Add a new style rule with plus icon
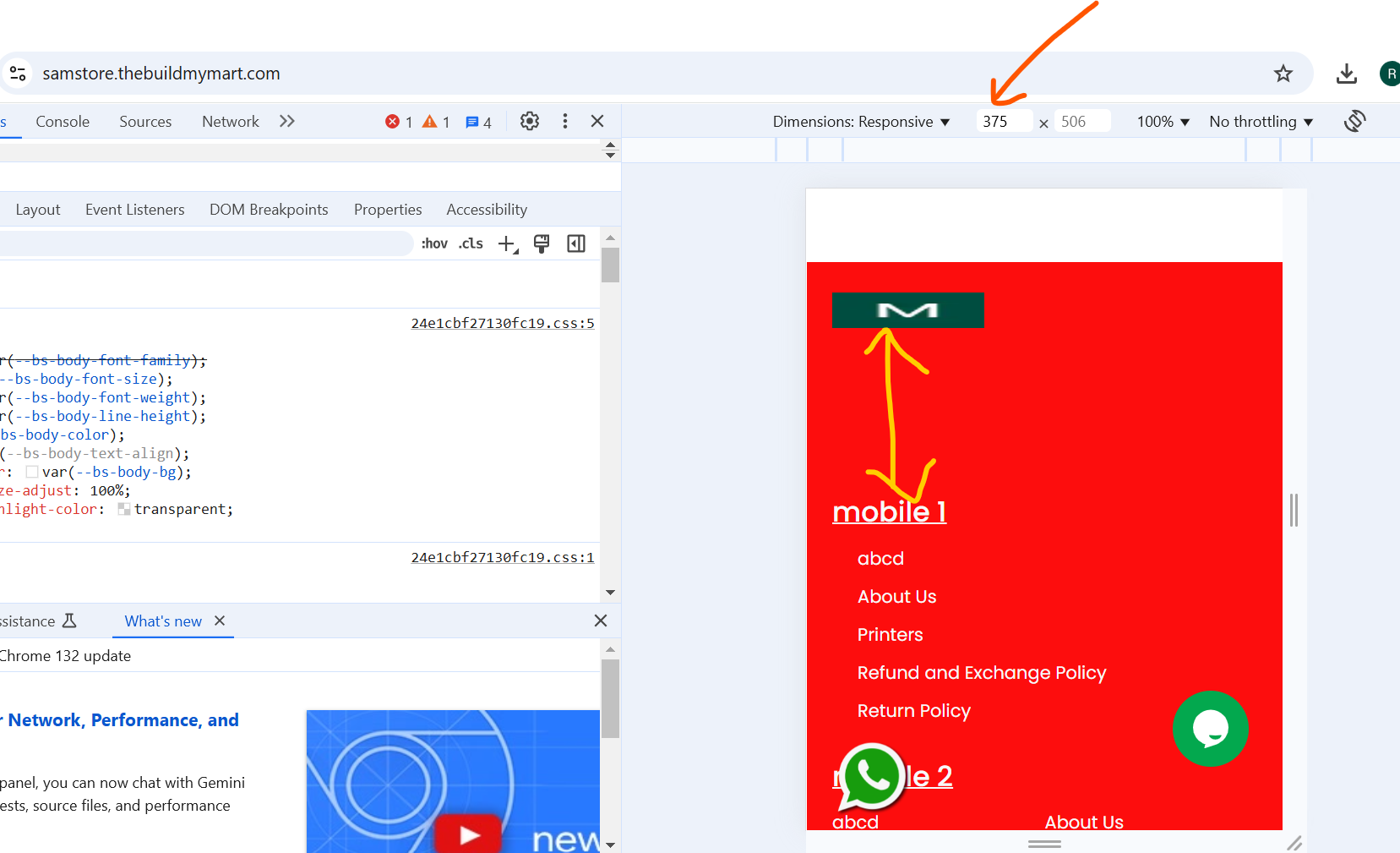This screenshot has width=1400, height=853. [x=508, y=244]
